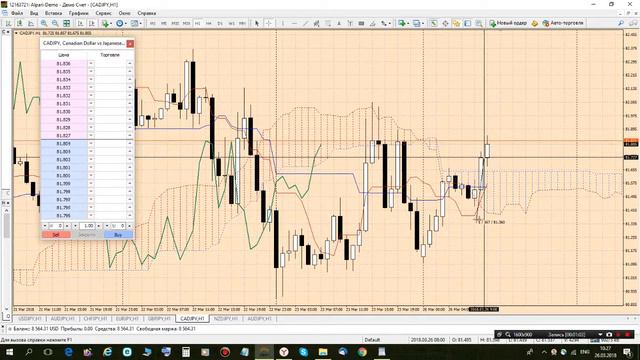Select the M1 timeframe

[x=153, y=23]
